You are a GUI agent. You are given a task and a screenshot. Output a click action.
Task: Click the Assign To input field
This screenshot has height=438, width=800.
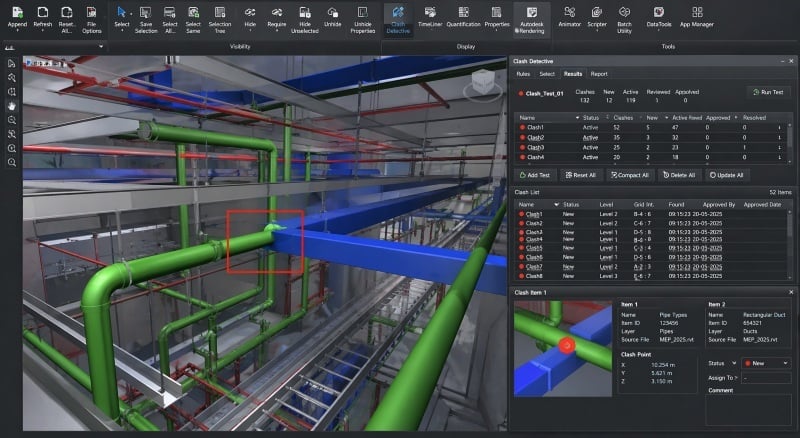[x=766, y=378]
